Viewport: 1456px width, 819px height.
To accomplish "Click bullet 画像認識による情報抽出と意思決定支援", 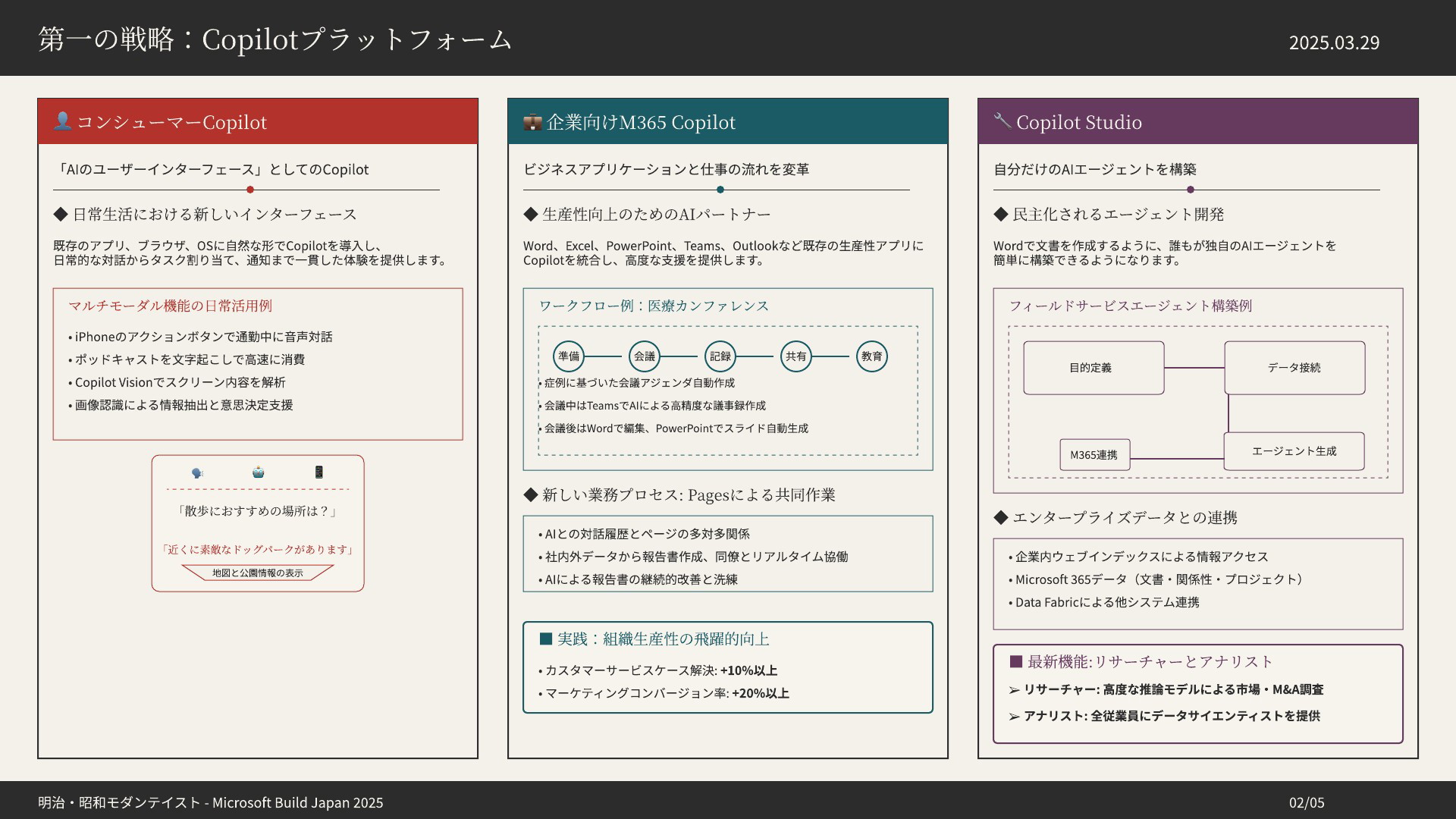I will click(180, 405).
